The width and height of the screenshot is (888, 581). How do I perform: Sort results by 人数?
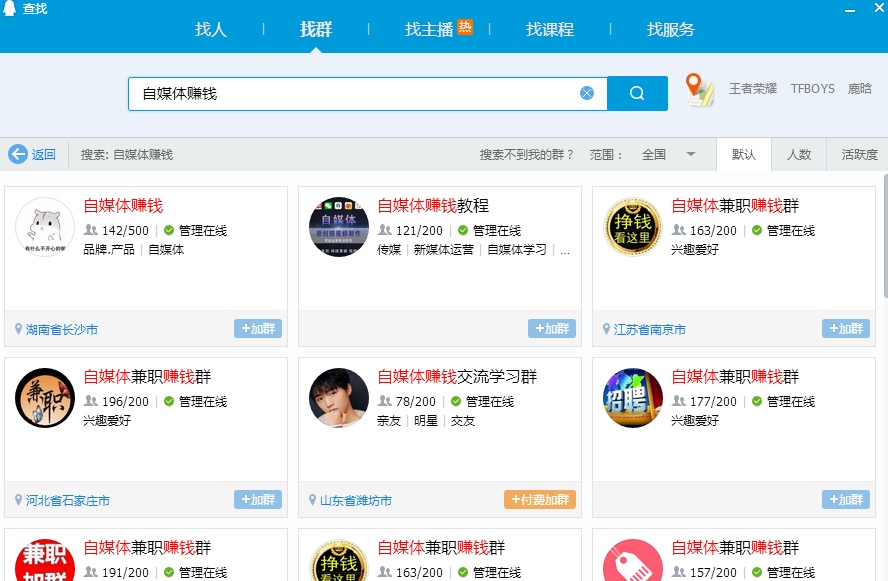[799, 155]
